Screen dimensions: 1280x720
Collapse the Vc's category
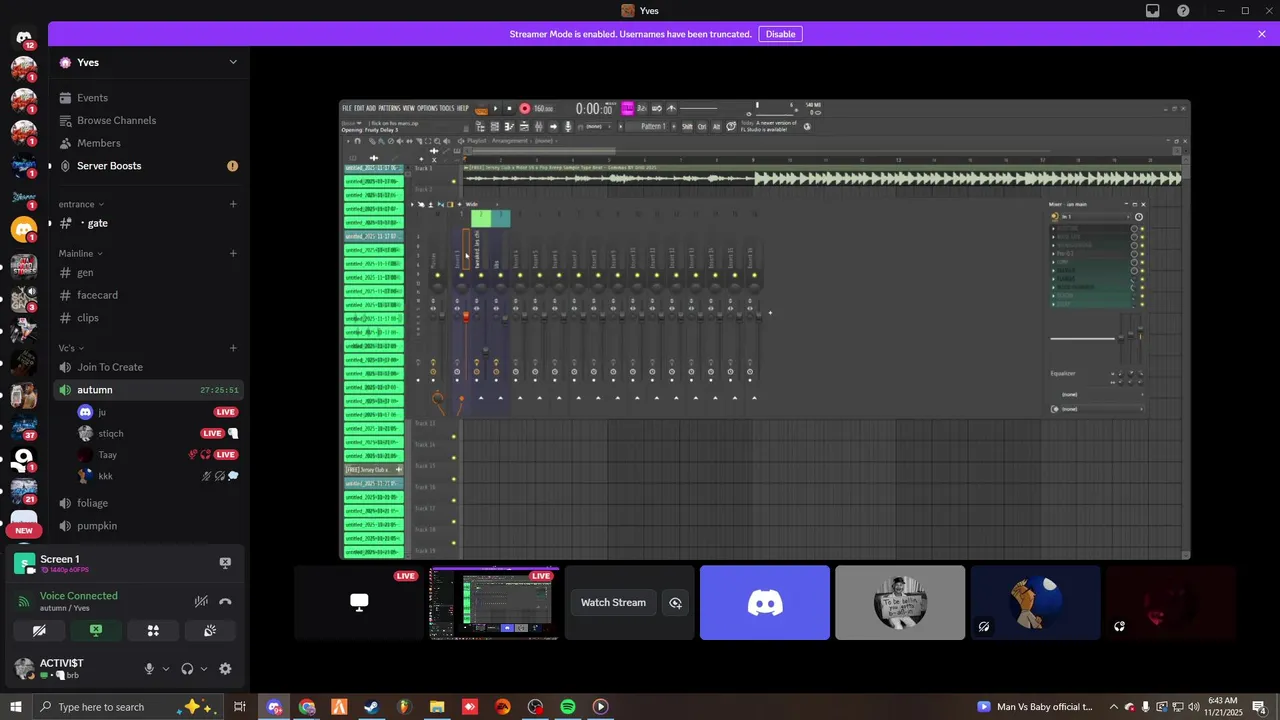tap(71, 348)
